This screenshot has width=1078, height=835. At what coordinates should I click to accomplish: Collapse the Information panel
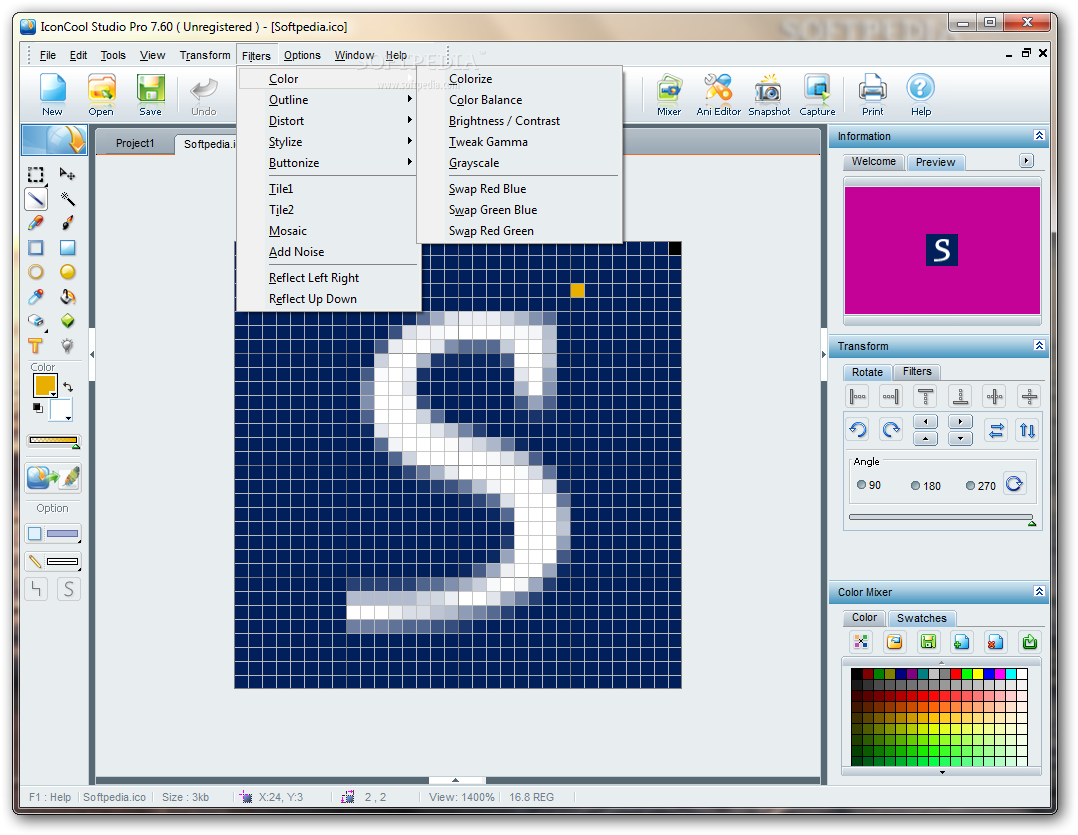1039,135
